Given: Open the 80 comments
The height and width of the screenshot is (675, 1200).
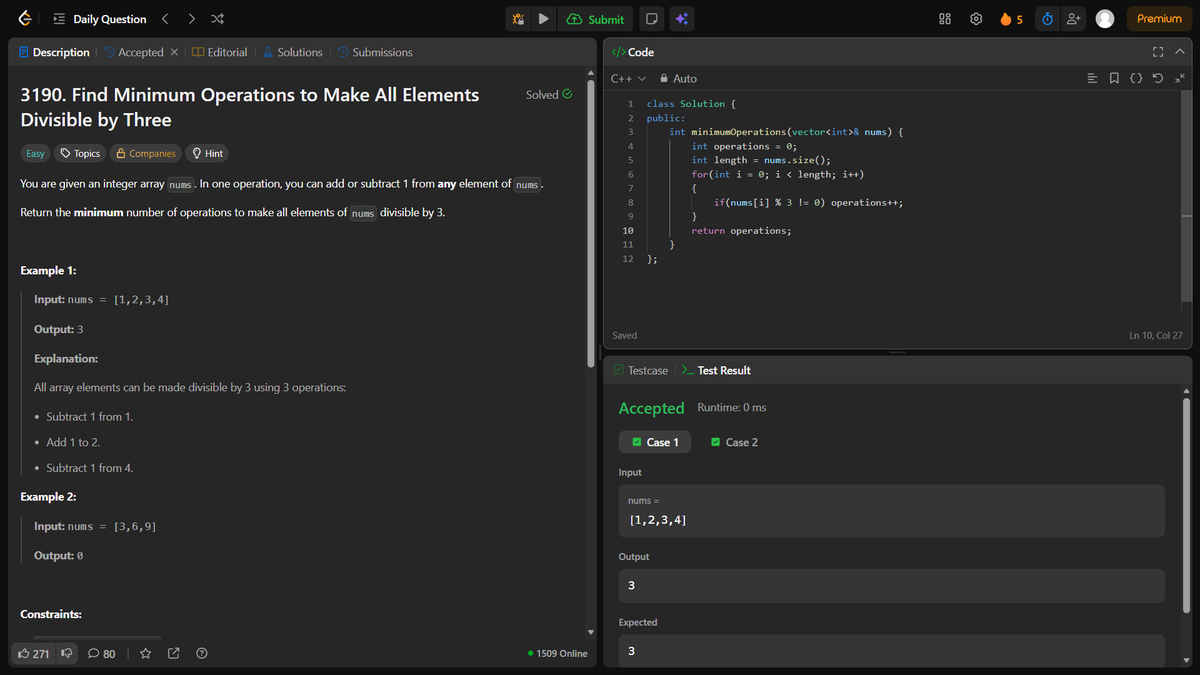Looking at the screenshot, I should 102,654.
